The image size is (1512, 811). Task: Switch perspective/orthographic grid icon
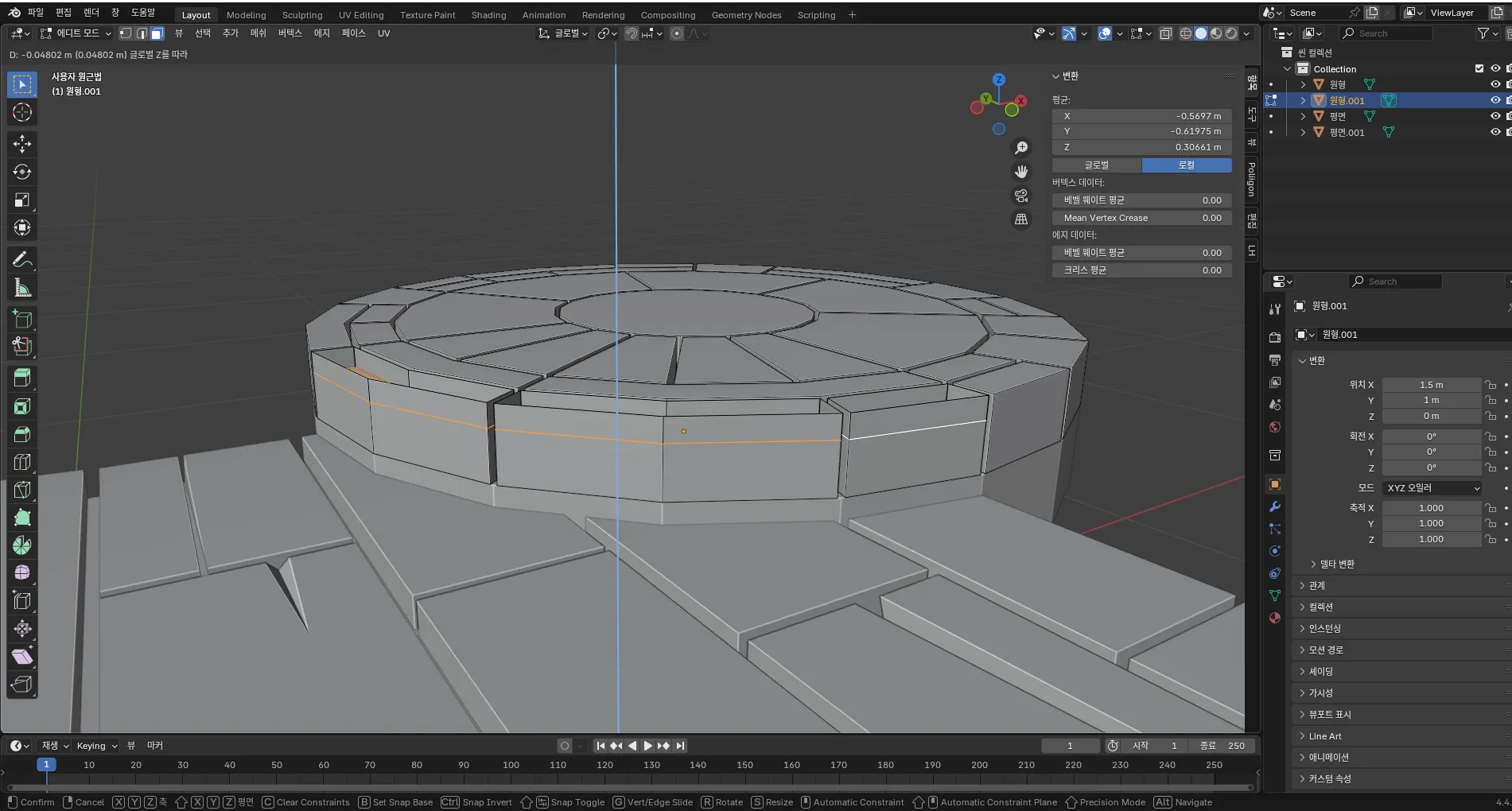[x=1021, y=219]
